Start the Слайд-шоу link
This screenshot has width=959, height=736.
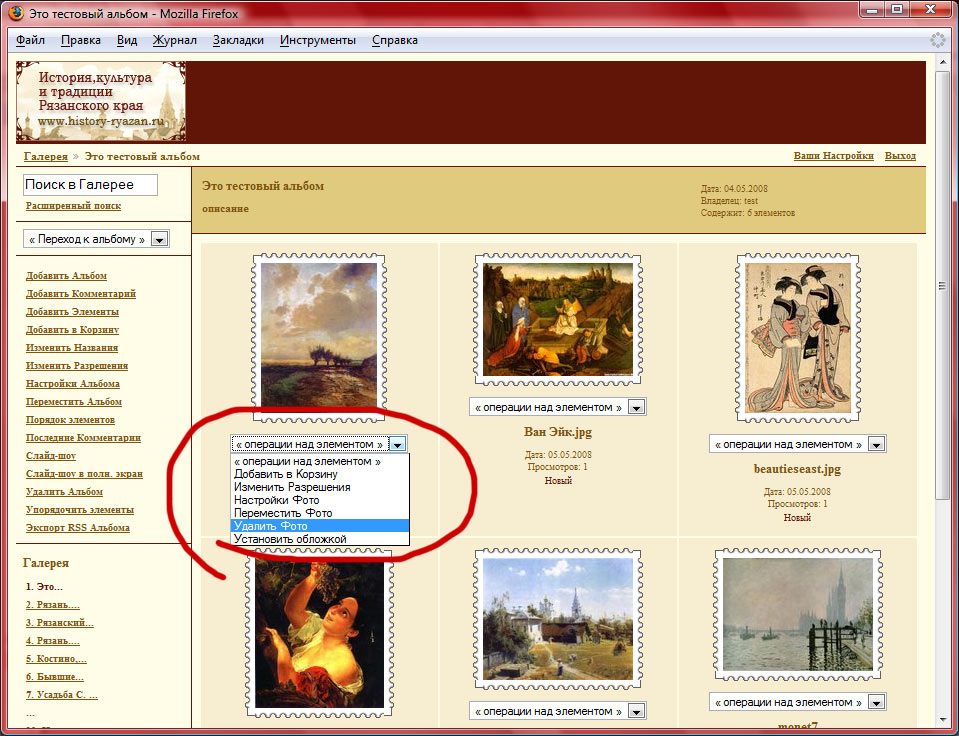(51, 456)
